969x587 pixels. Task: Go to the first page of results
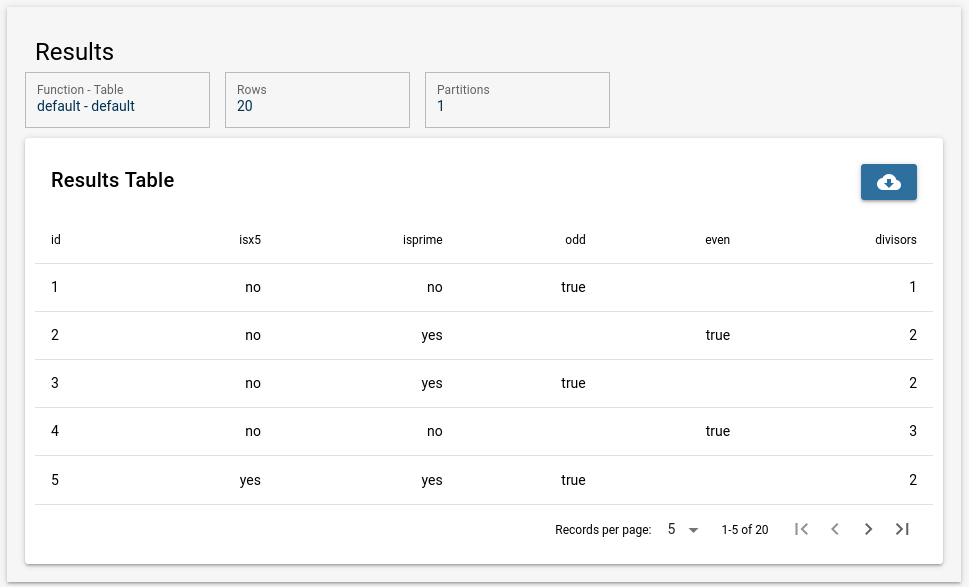tap(801, 529)
